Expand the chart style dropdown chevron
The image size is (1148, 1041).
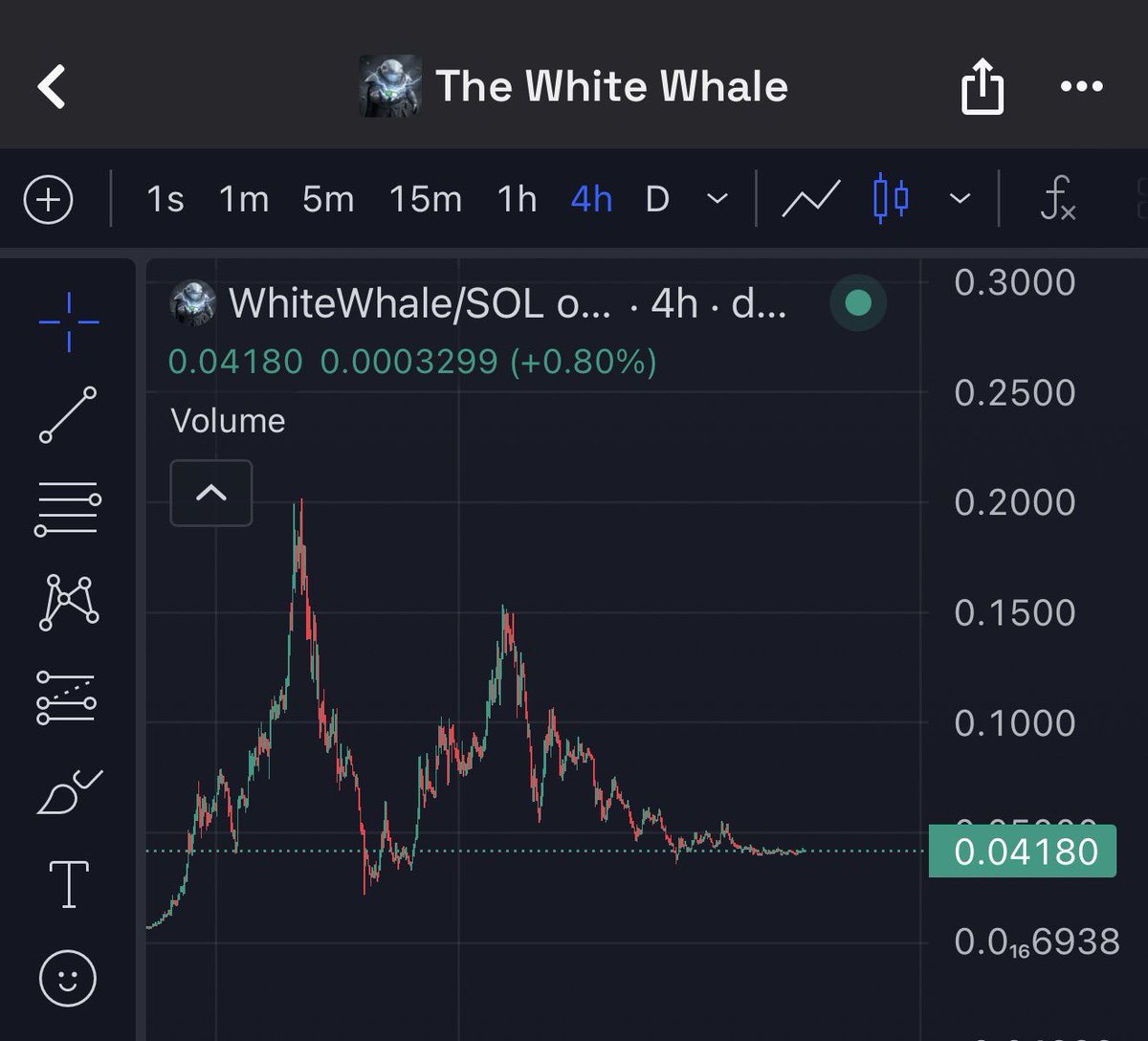[x=960, y=200]
